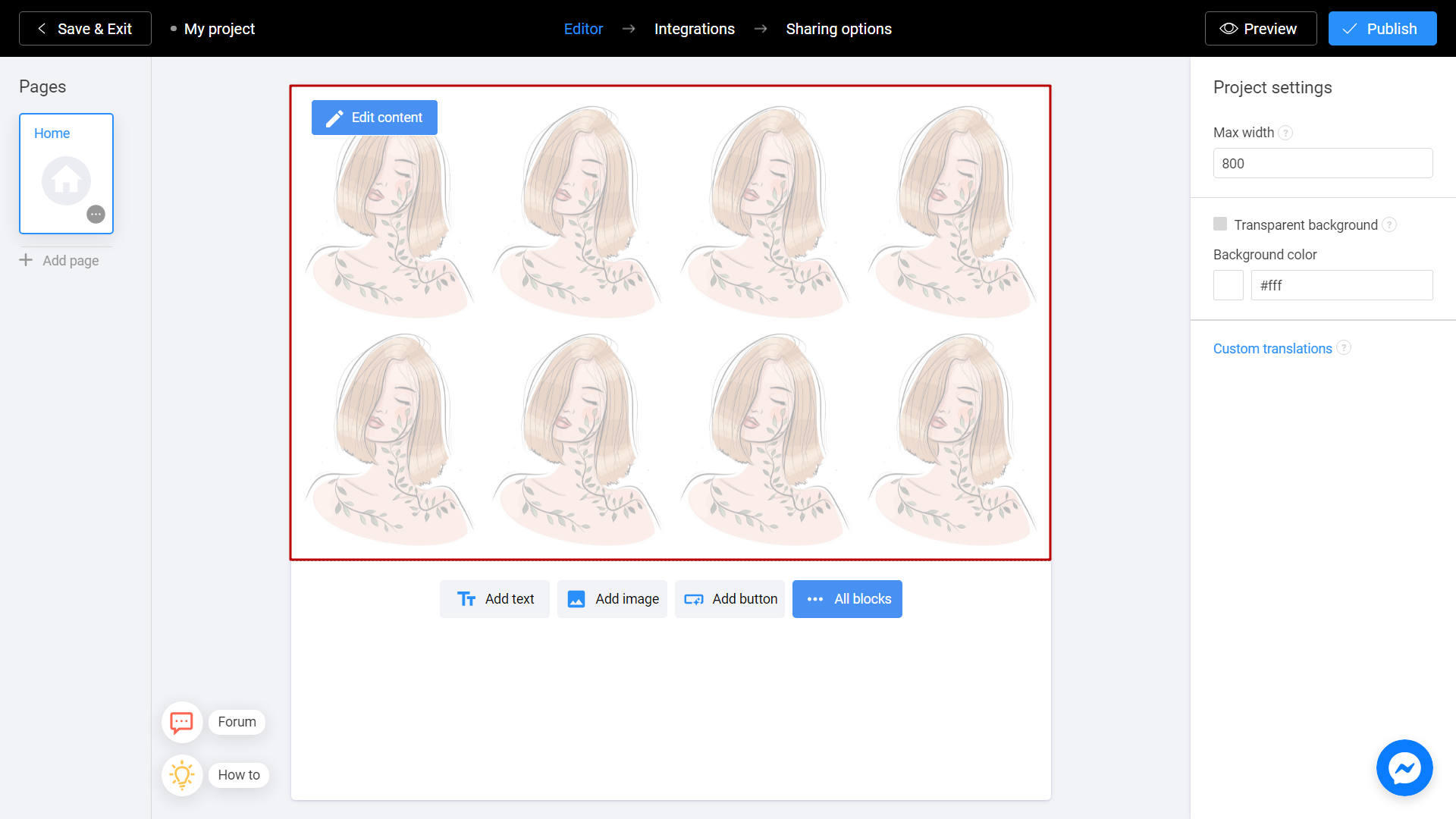This screenshot has width=1456, height=819.
Task: Click the Forum chat icon
Action: 181,722
